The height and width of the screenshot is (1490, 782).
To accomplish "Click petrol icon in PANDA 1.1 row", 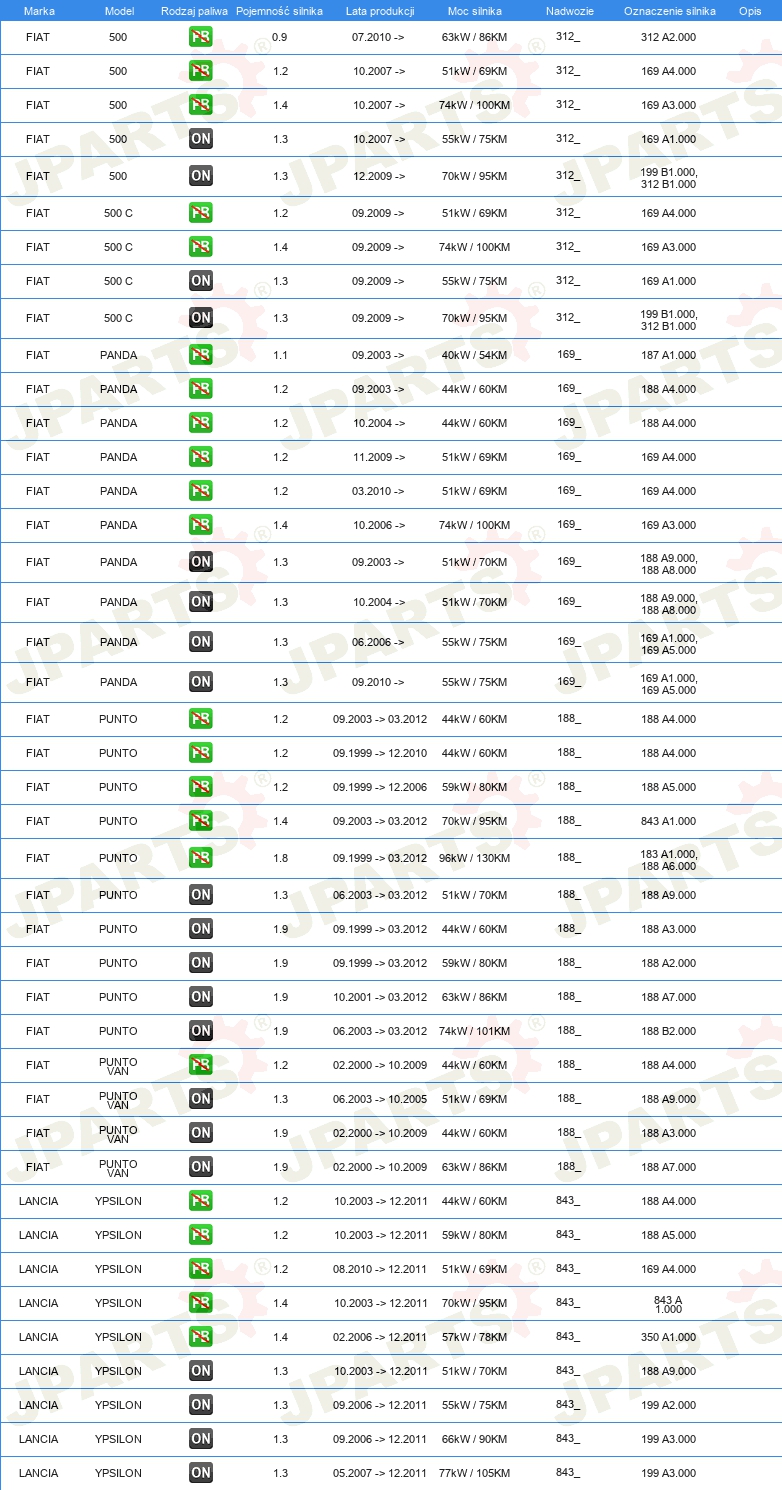I will 201,355.
